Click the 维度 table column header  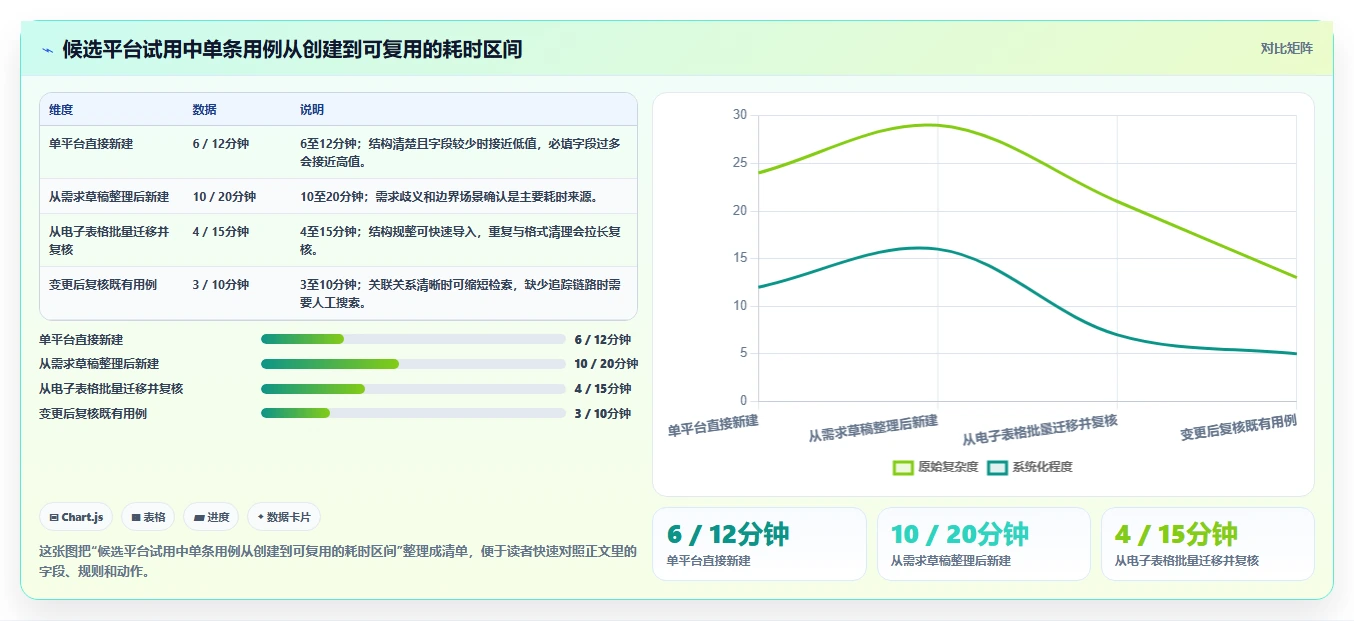(x=61, y=110)
